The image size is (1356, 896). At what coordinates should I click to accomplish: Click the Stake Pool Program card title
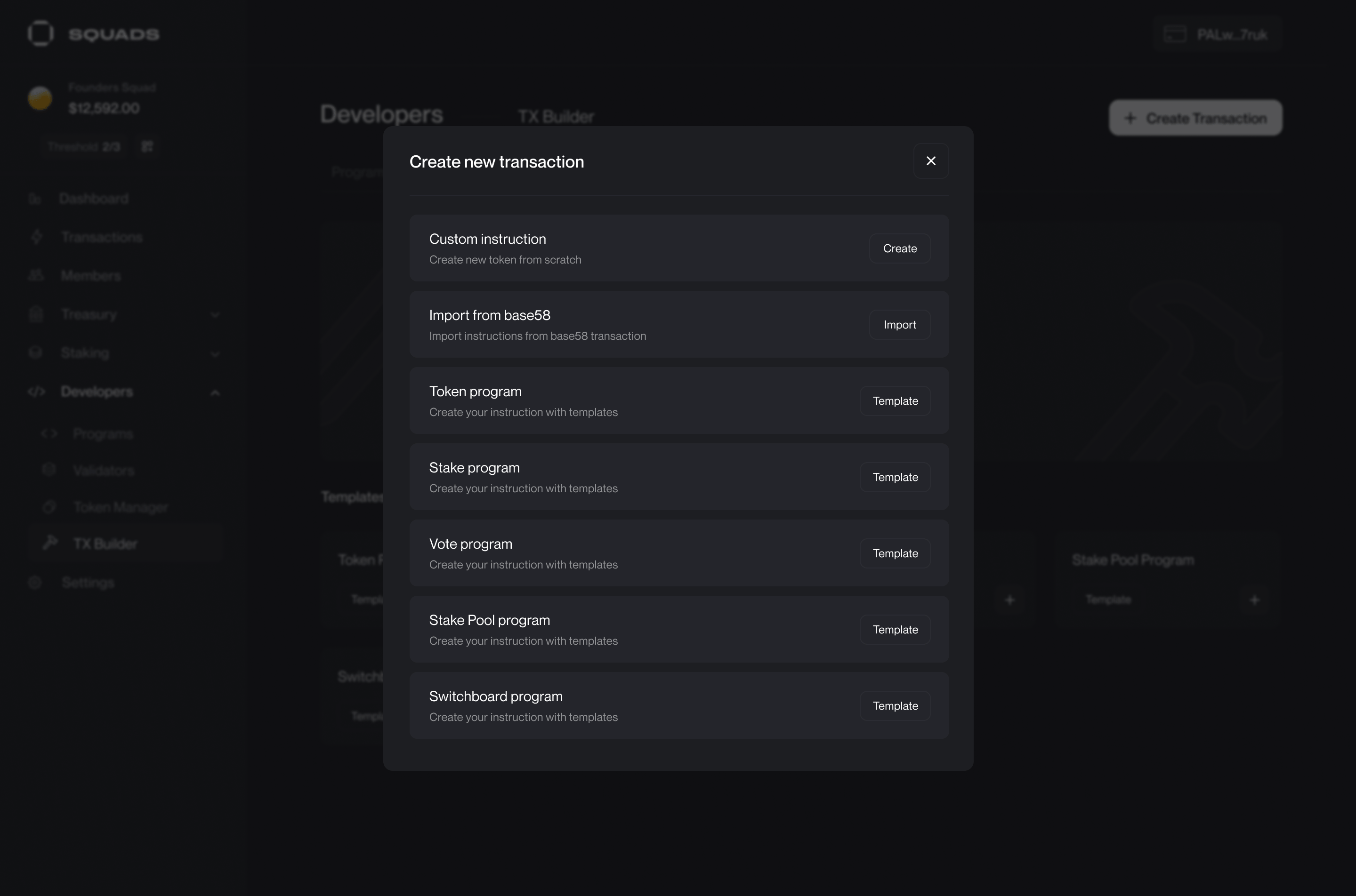[1133, 560]
